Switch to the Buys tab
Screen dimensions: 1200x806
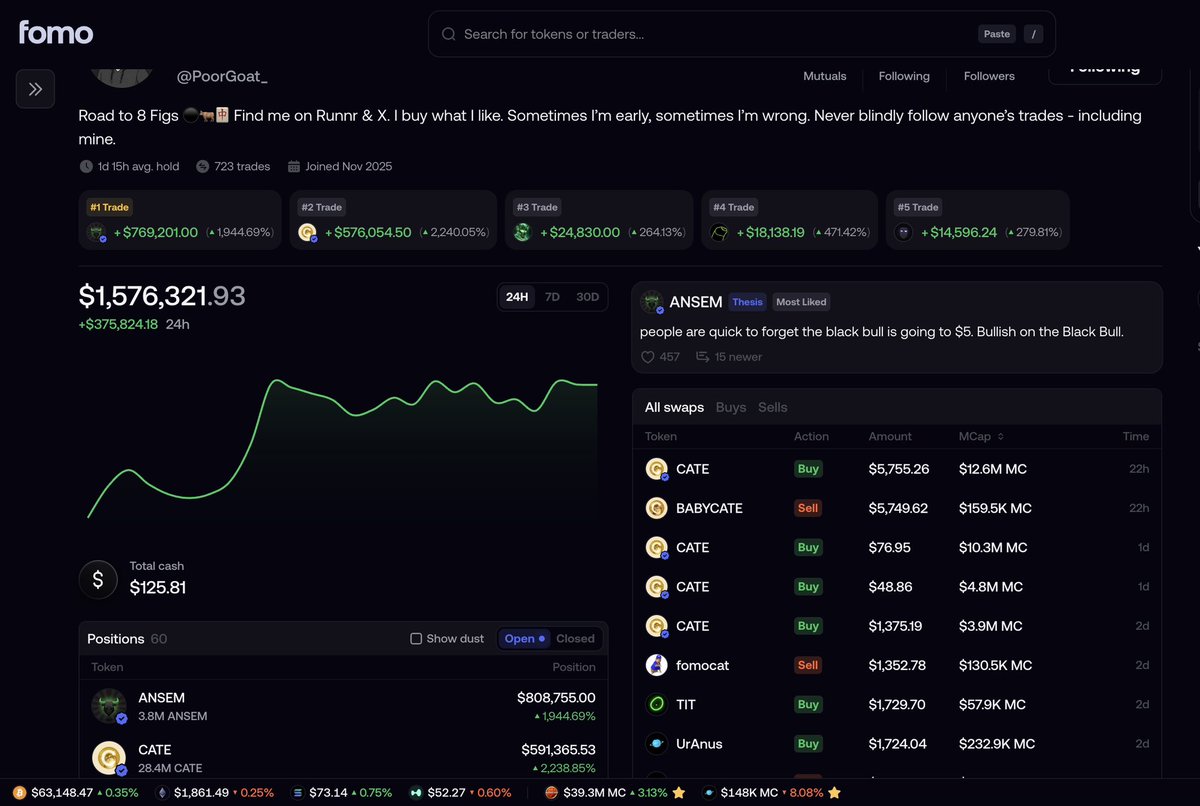point(731,407)
